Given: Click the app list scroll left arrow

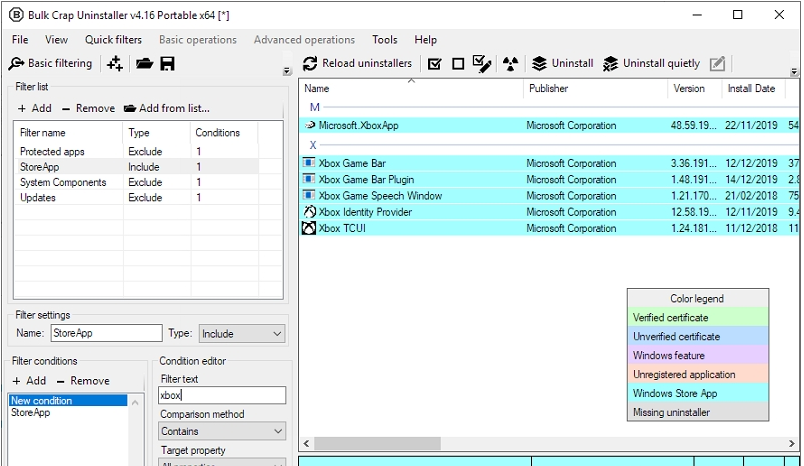Looking at the screenshot, I should (307, 443).
